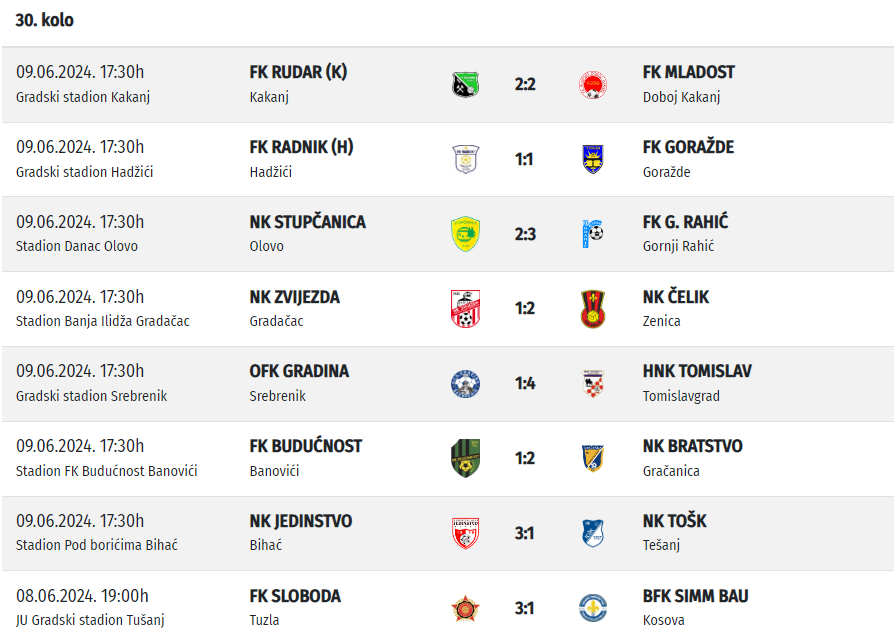The width and height of the screenshot is (894, 638).
Task: Click the NK Jedinstvo club crest
Action: (x=465, y=533)
